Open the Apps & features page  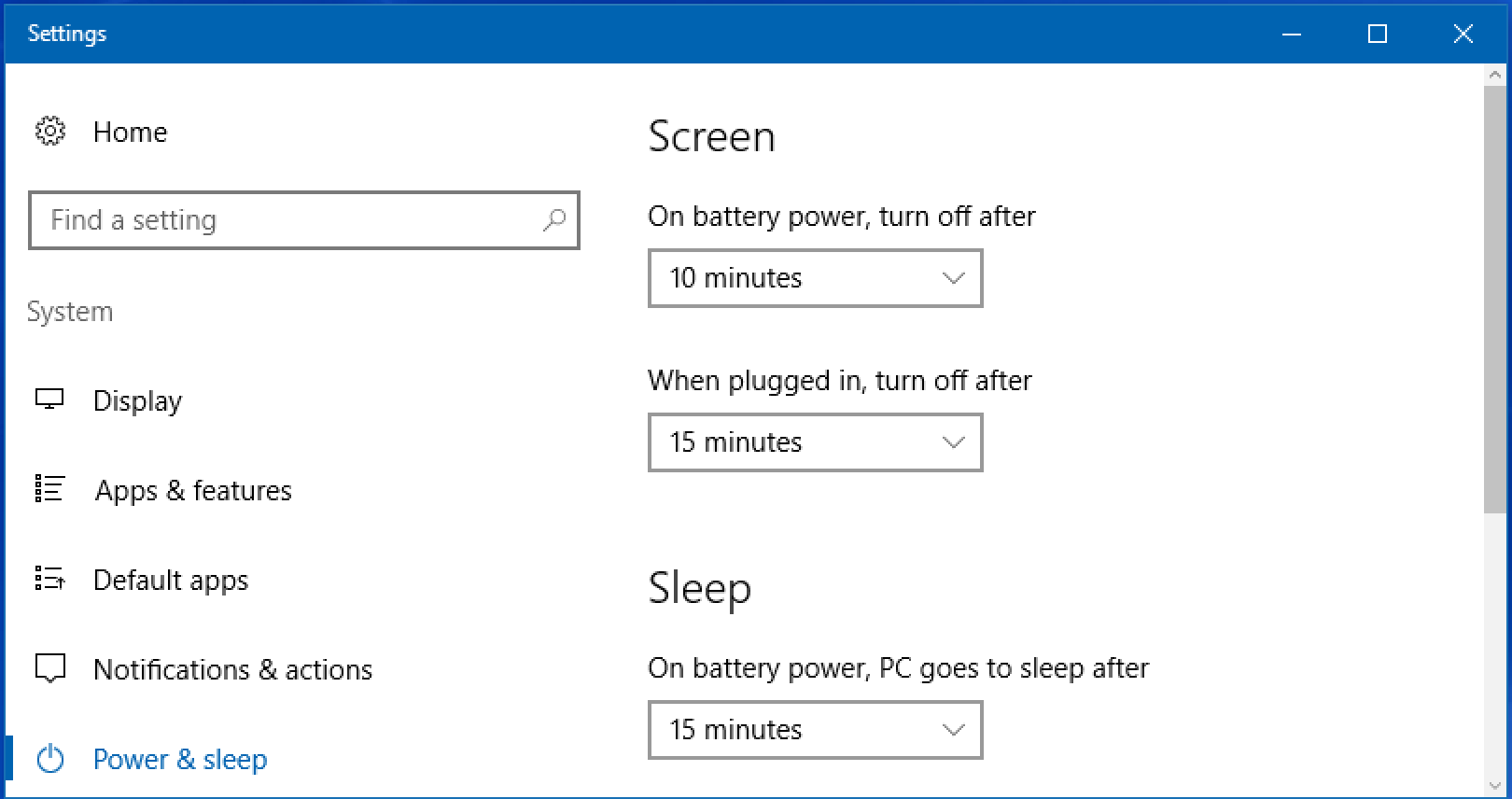(192, 489)
